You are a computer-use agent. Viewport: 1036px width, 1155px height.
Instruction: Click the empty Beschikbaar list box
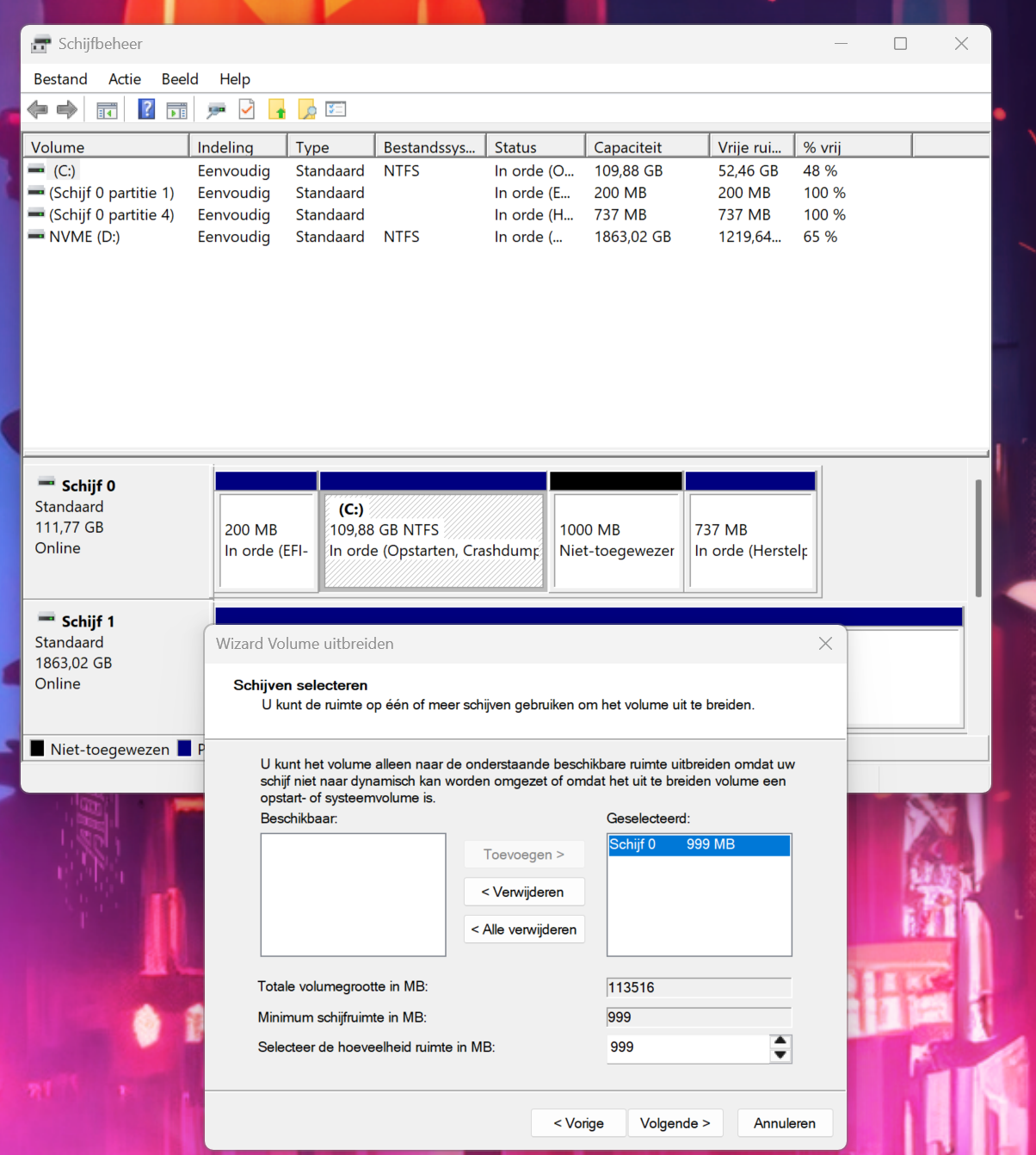click(x=354, y=895)
